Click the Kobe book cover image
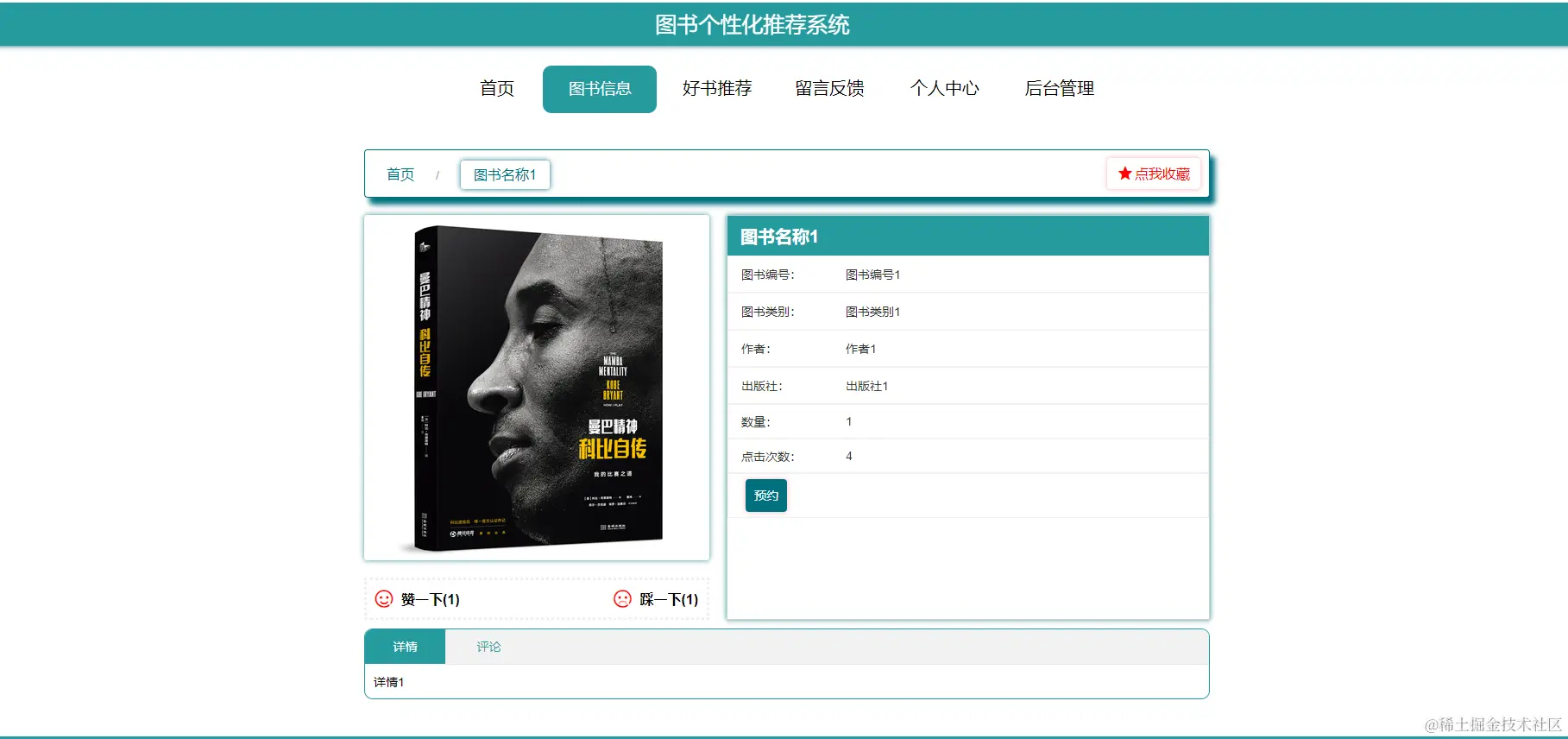Viewport: 1568px width, 739px height. click(x=537, y=388)
